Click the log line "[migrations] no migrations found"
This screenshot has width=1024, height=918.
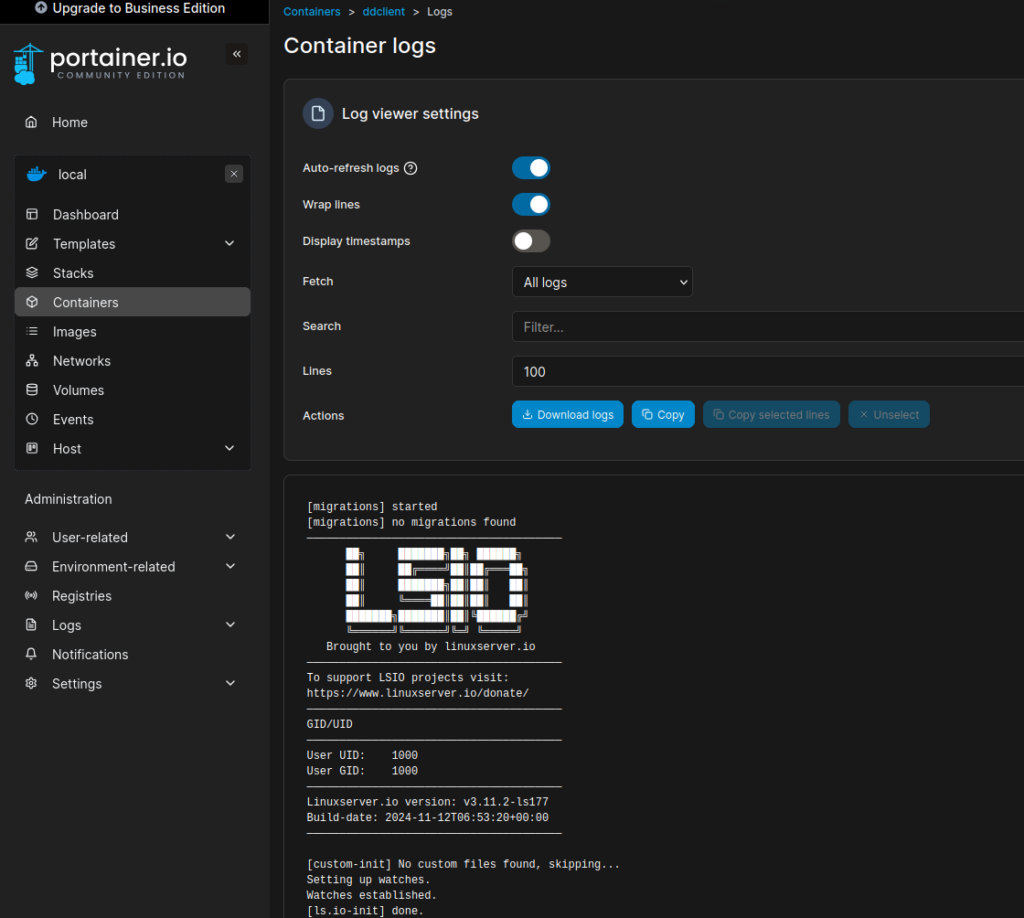(411, 522)
